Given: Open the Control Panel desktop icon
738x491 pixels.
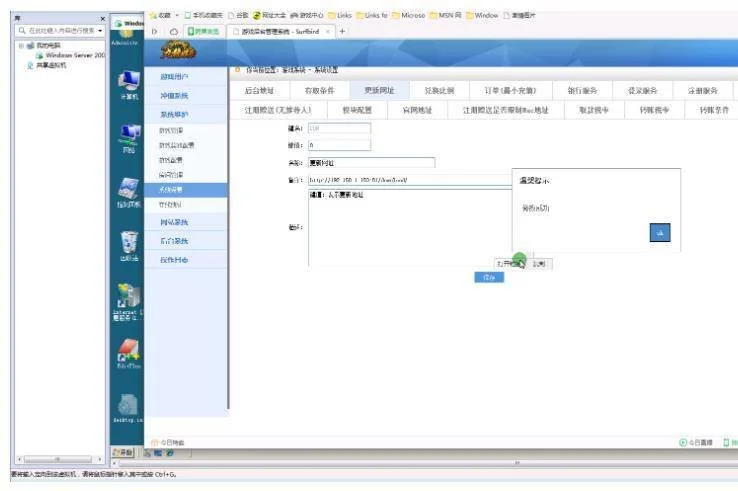Looking at the screenshot, I should [x=129, y=188].
